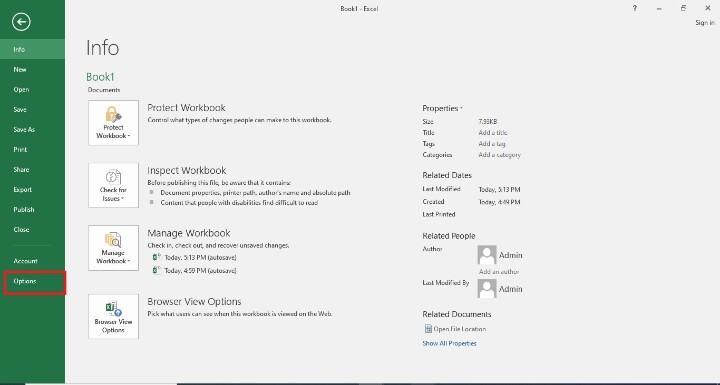720x385 pixels.
Task: Click the back arrow to return to workbook
Action: (x=21, y=22)
